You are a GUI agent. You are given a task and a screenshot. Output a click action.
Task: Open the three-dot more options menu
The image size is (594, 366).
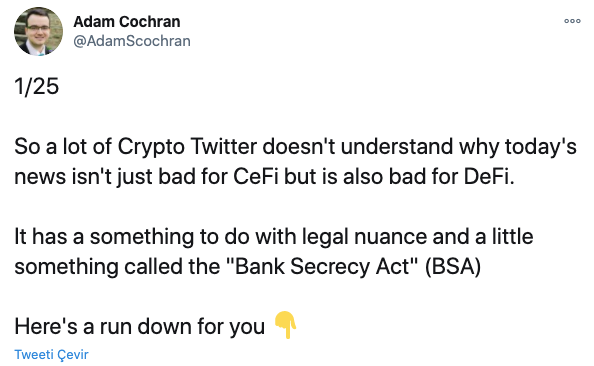[572, 21]
